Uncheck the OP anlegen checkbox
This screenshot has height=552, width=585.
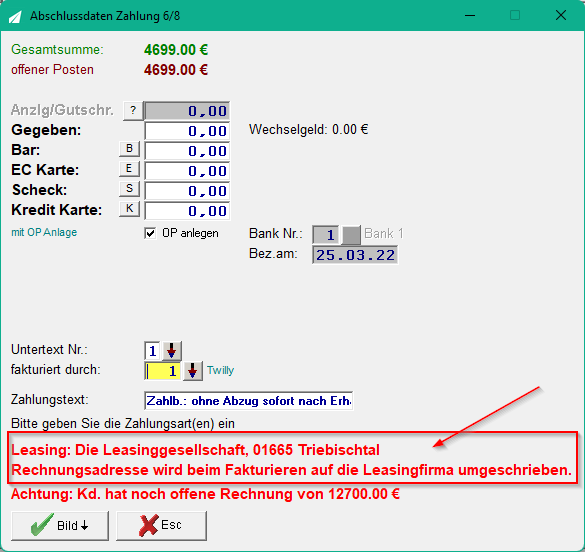[x=150, y=233]
